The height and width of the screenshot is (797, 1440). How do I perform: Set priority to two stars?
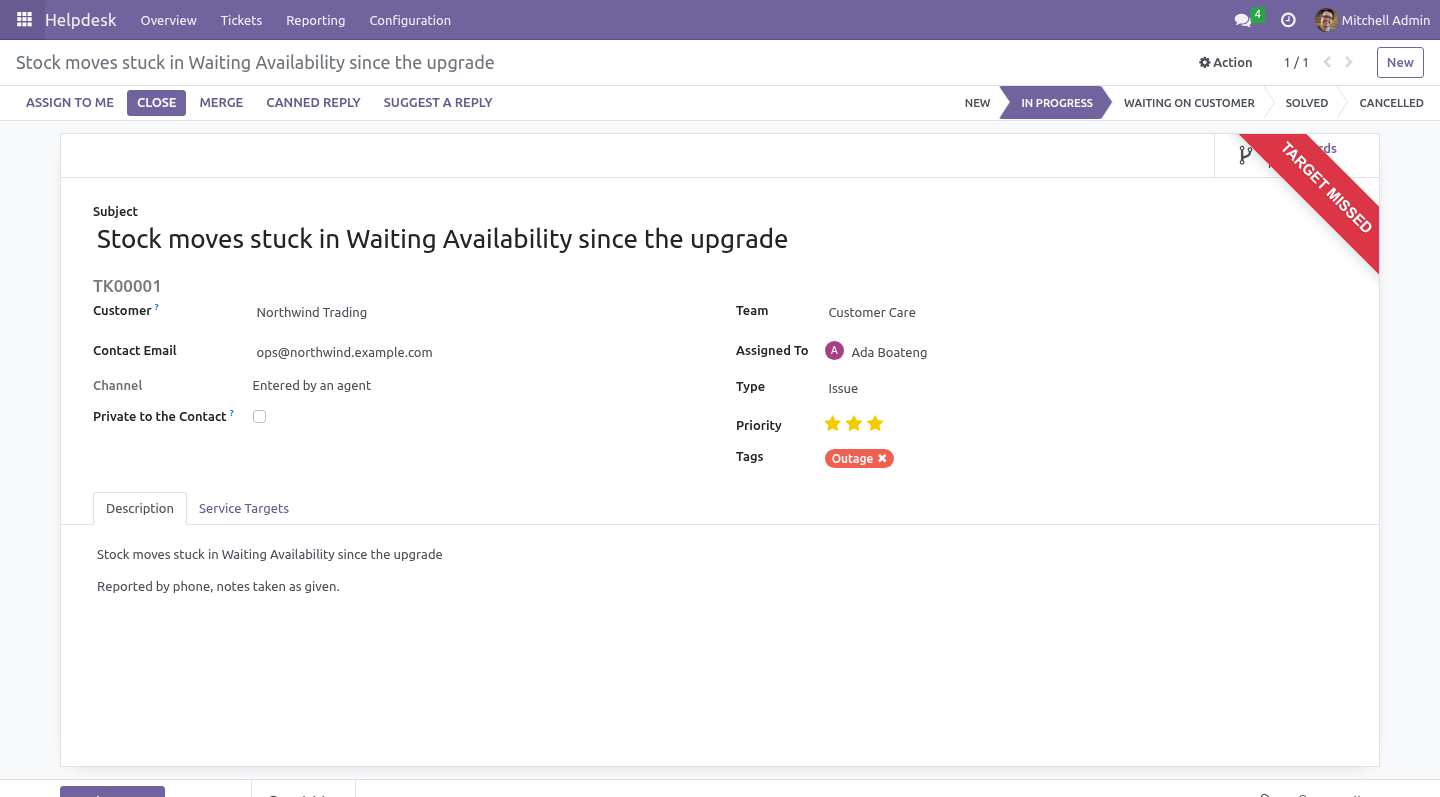[854, 424]
